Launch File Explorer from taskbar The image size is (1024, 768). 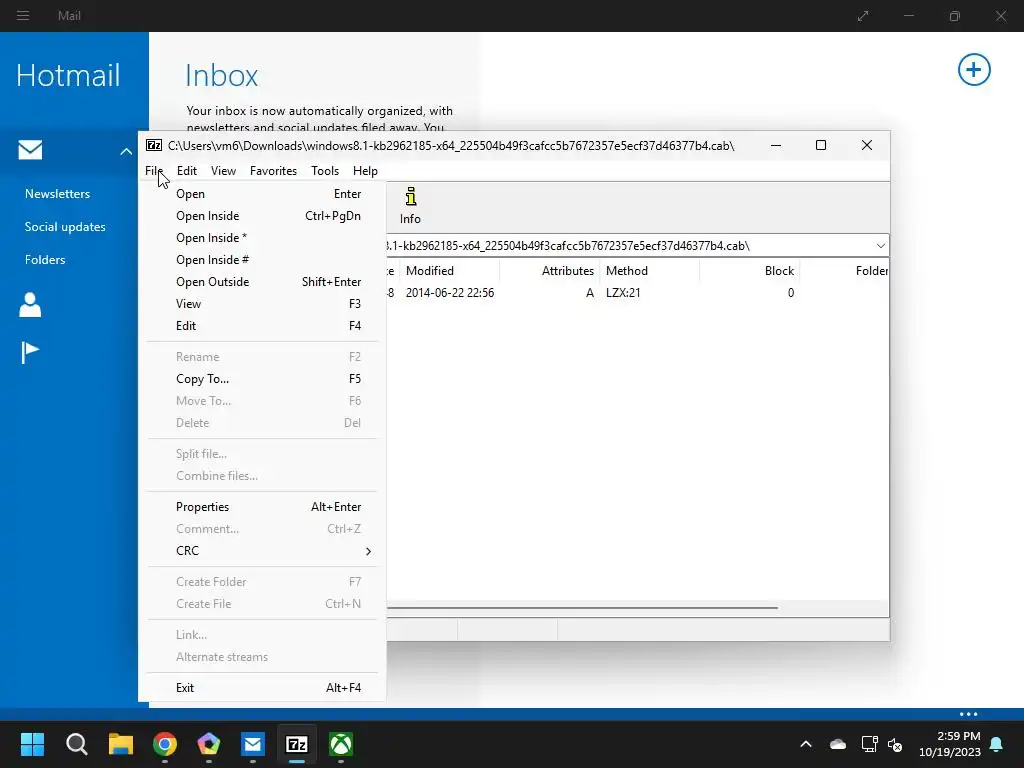pyautogui.click(x=121, y=744)
